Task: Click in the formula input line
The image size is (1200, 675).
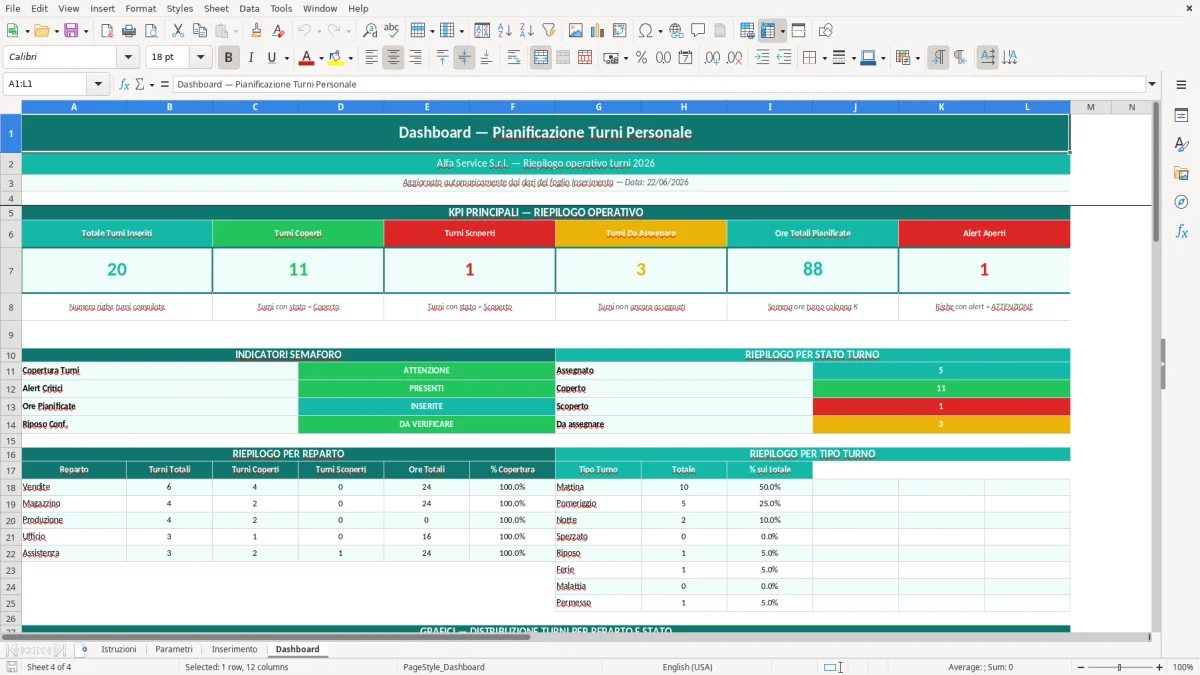Action: [658, 84]
